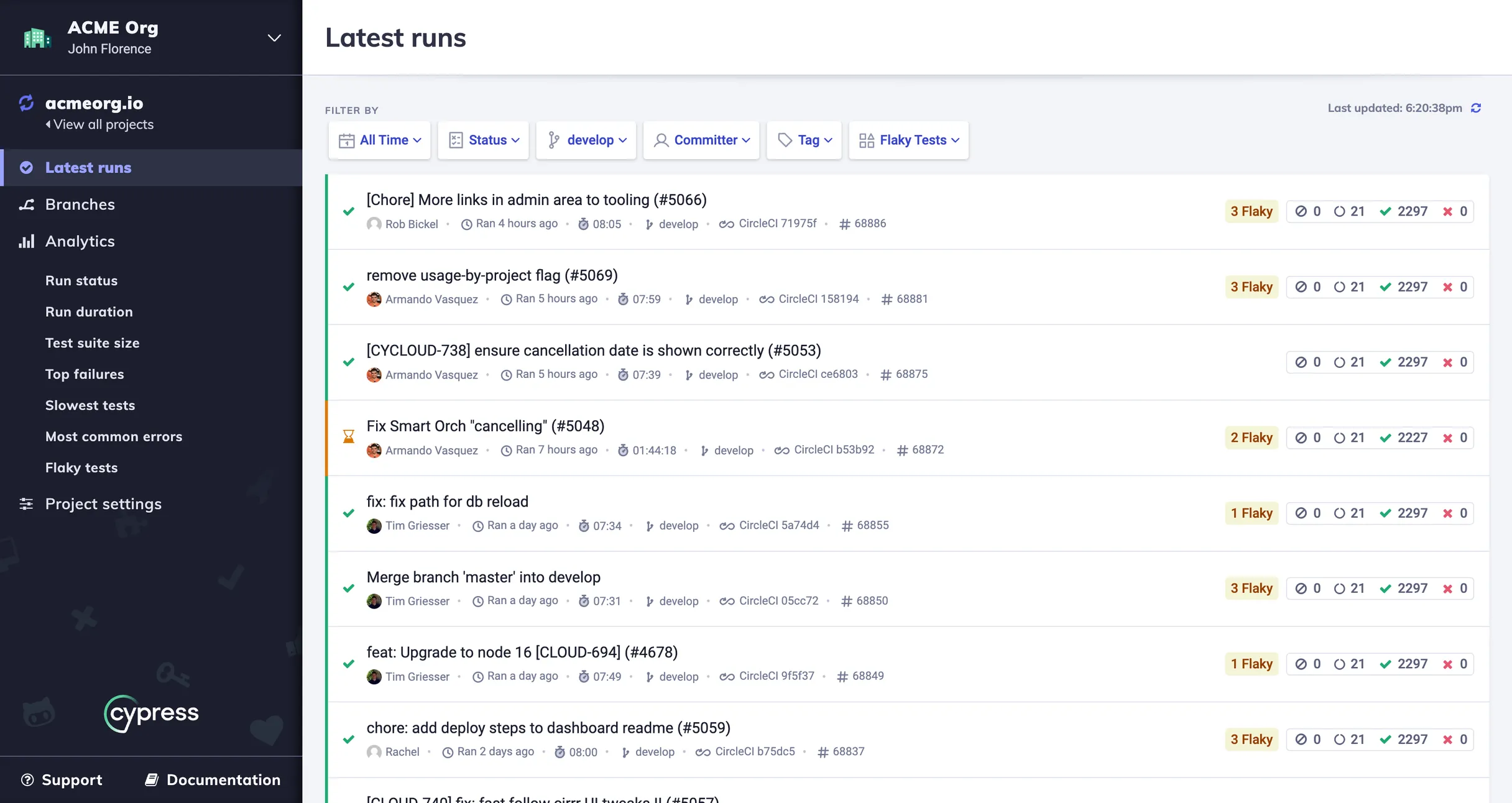Open Run duration analytics
This screenshot has height=803, width=1512.
(x=89, y=312)
